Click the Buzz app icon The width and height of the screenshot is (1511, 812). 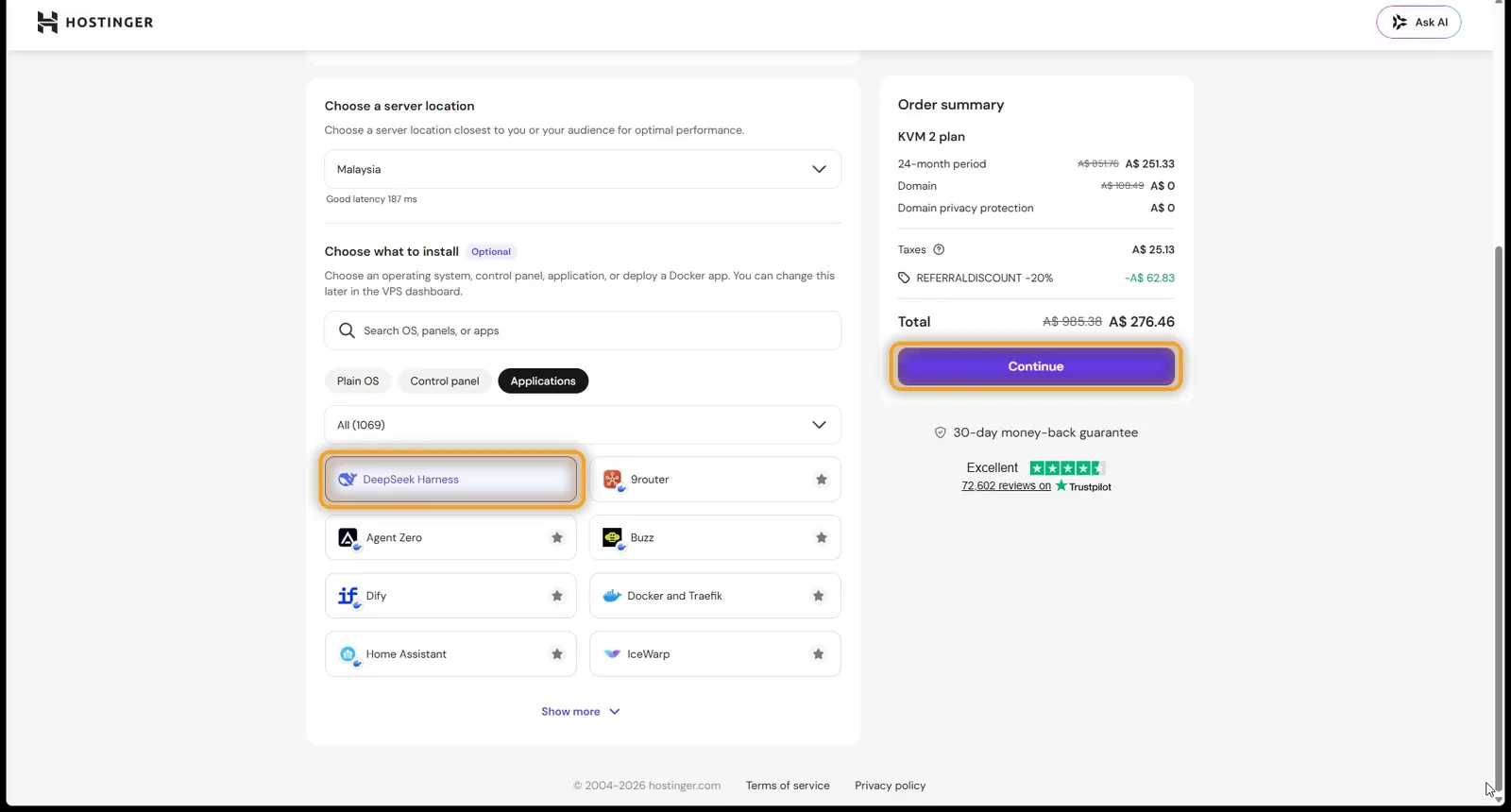[x=612, y=538]
